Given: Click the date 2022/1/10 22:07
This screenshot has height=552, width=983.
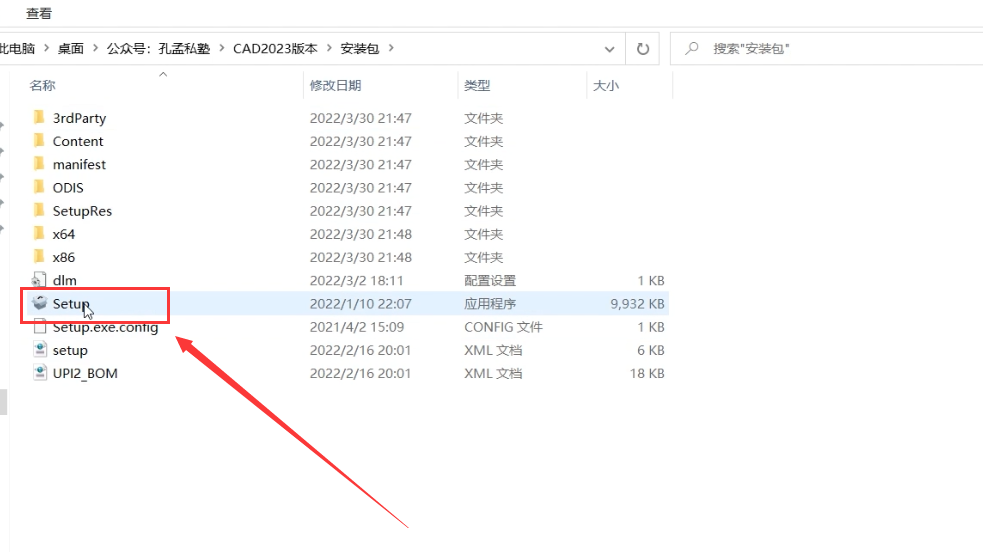Looking at the screenshot, I should point(360,303).
